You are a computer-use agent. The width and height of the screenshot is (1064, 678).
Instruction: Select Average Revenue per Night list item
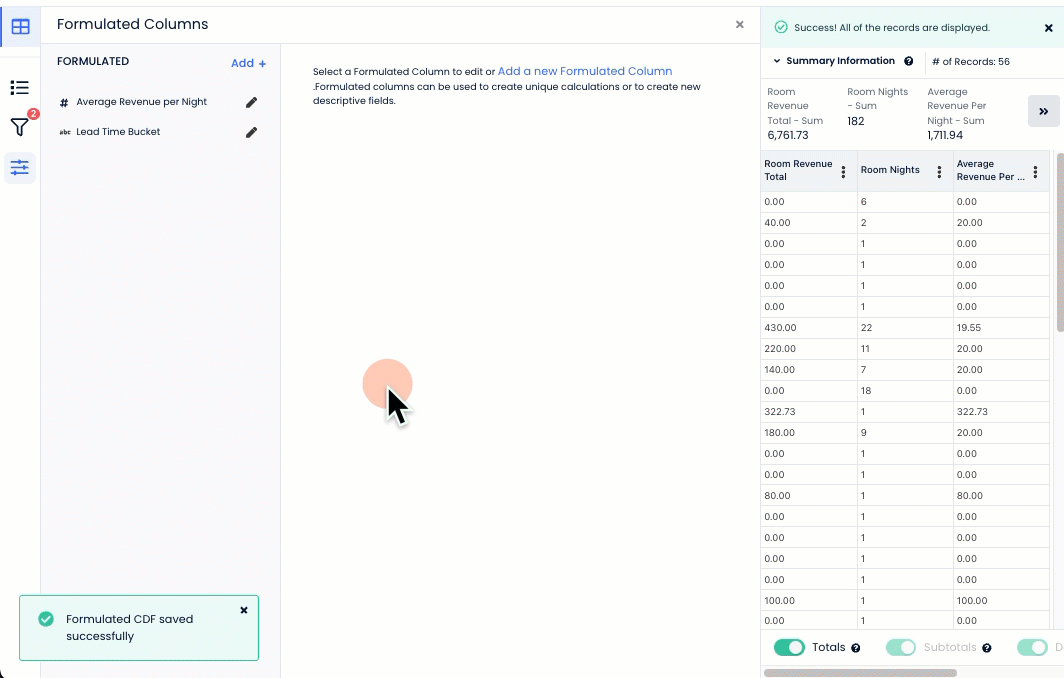pos(141,102)
